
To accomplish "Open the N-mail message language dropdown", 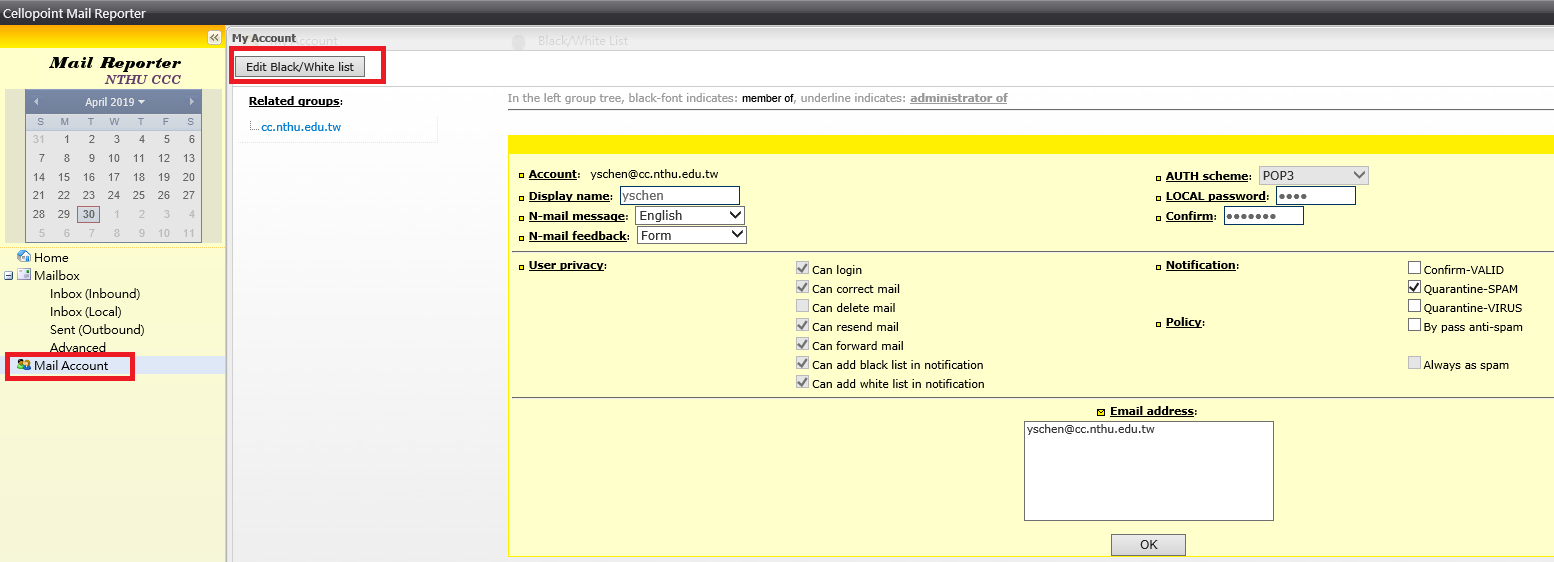I will coord(690,215).
